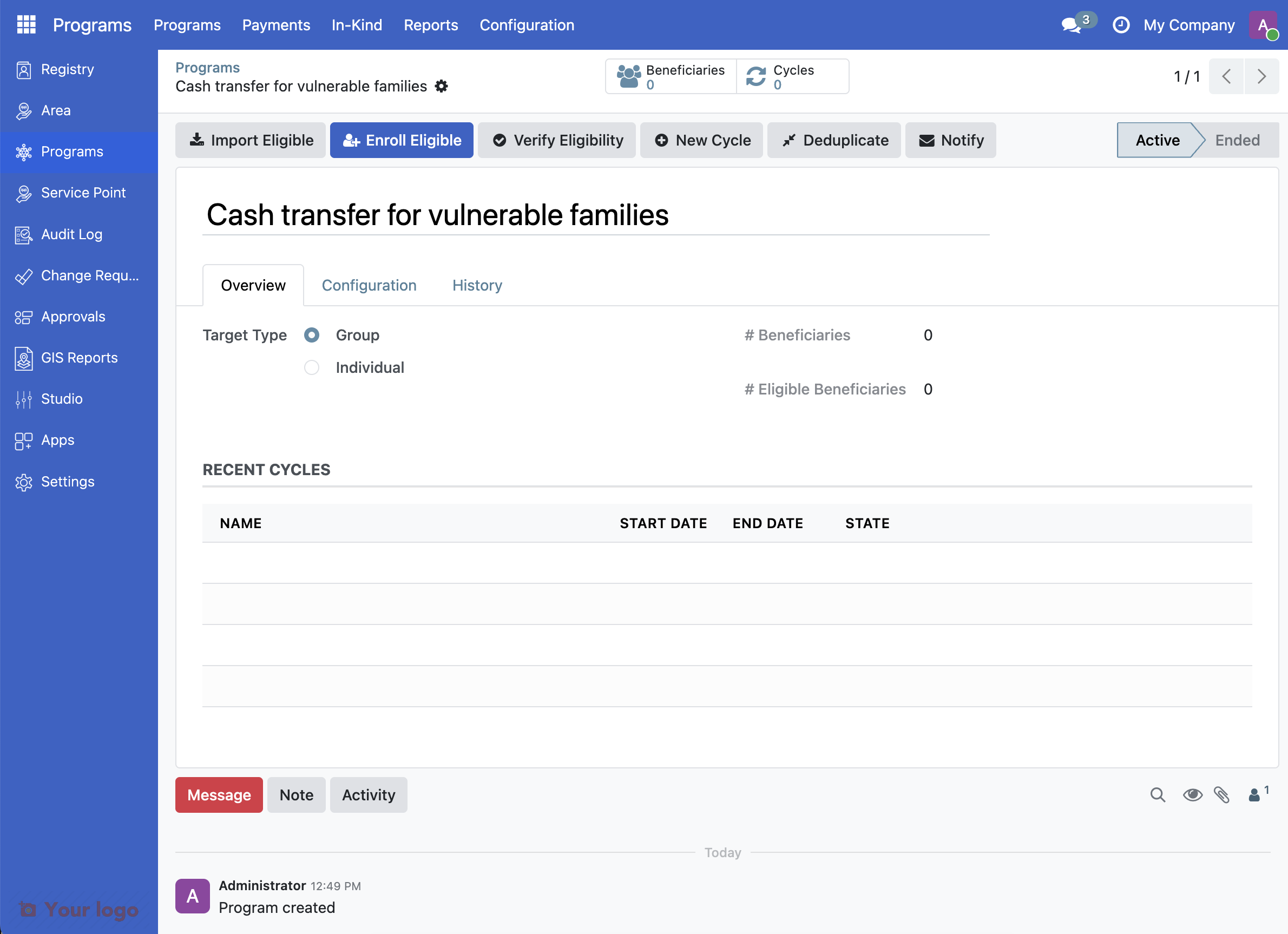Open GIS Reports from the sidebar

coord(79,358)
